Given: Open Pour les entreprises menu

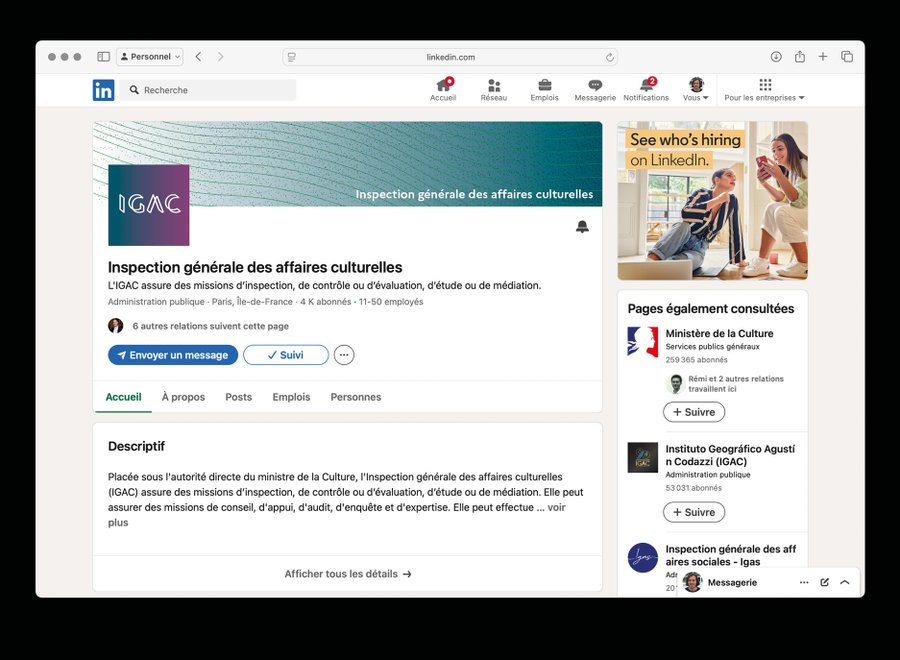Looking at the screenshot, I should point(765,90).
